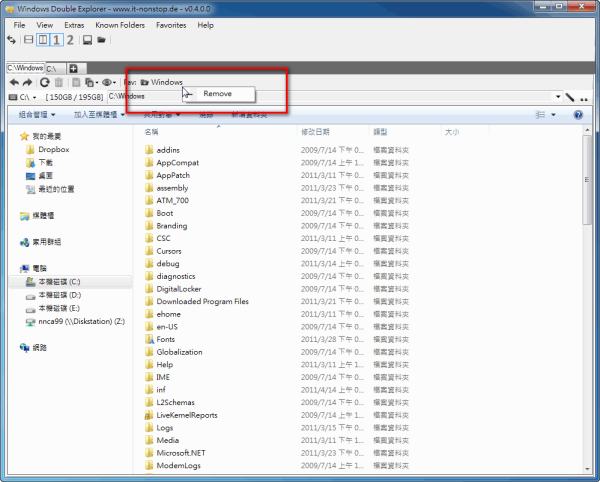The width and height of the screenshot is (600, 482).
Task: Click the network icon in sidebar
Action: point(24,347)
